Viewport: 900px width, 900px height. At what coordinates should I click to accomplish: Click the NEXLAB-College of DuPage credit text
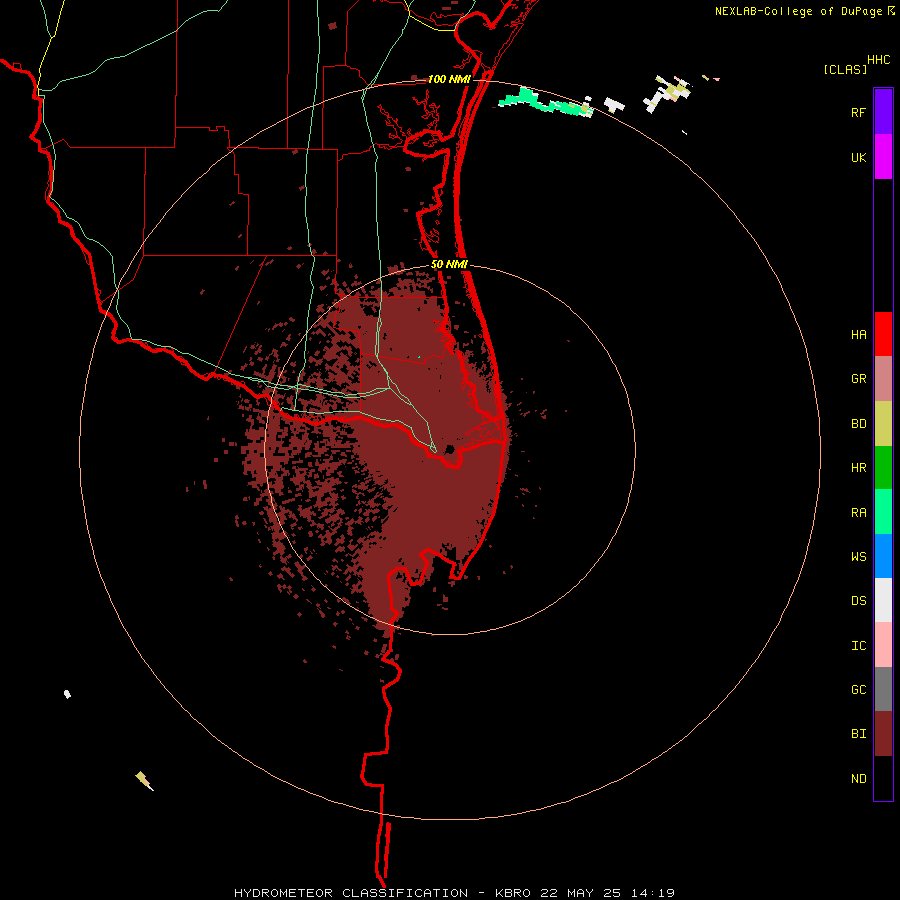798,11
